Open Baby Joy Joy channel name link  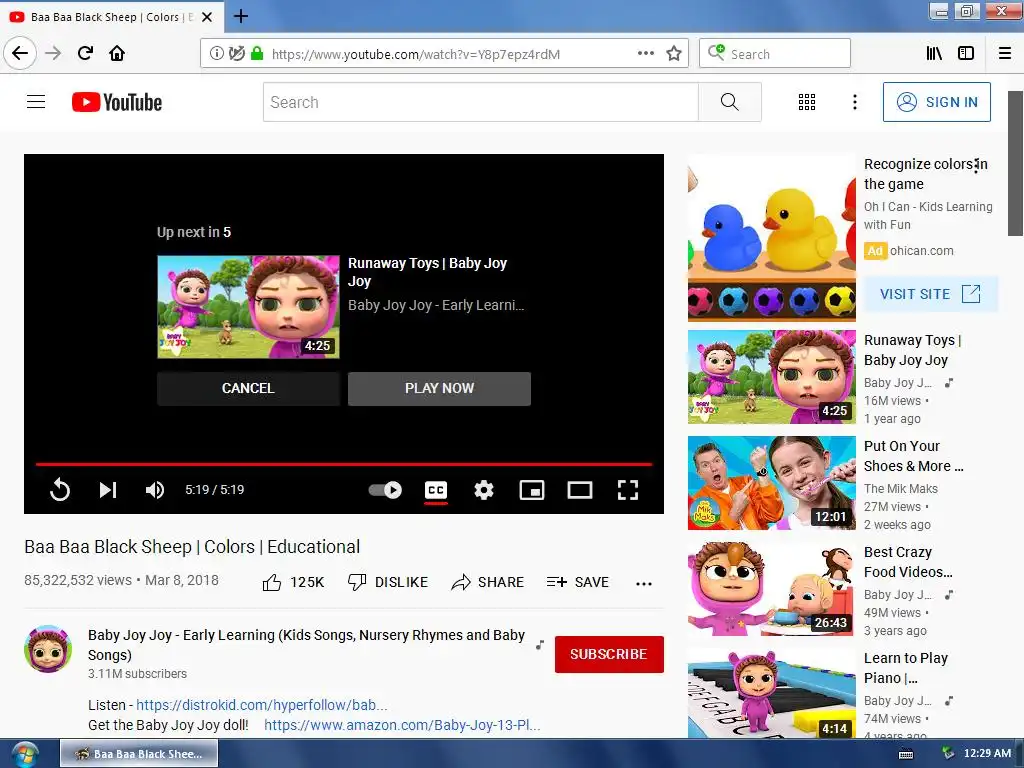pos(306,645)
